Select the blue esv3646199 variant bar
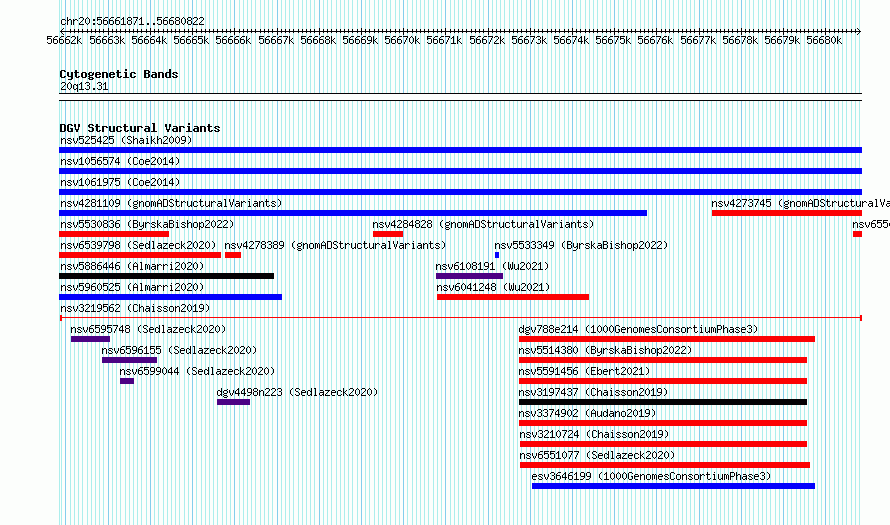 (673, 486)
